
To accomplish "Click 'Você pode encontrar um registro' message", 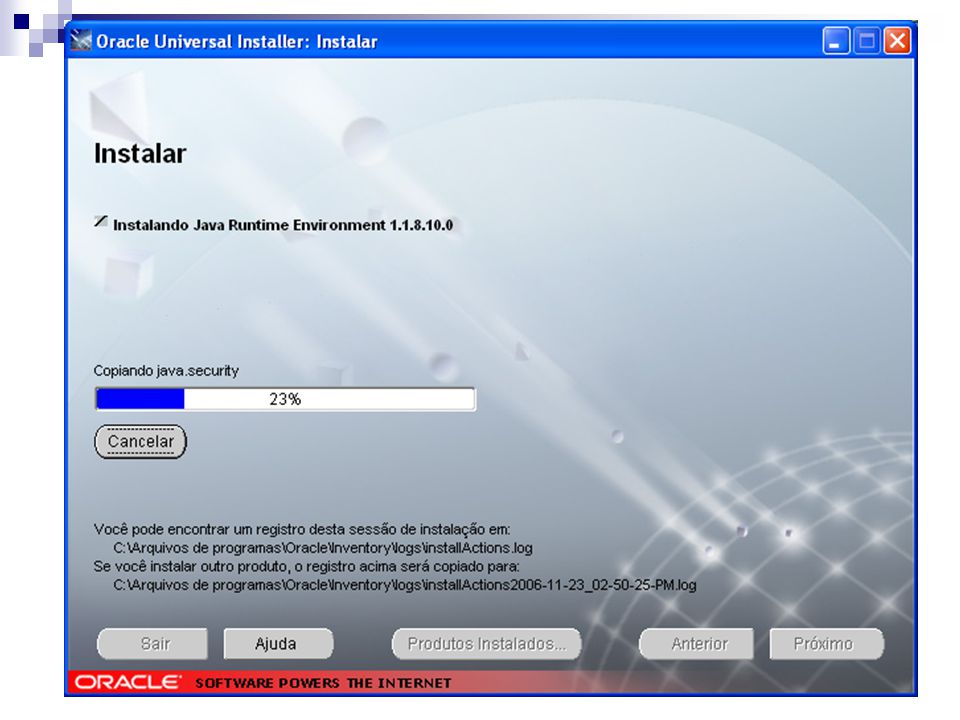I will tap(302, 530).
